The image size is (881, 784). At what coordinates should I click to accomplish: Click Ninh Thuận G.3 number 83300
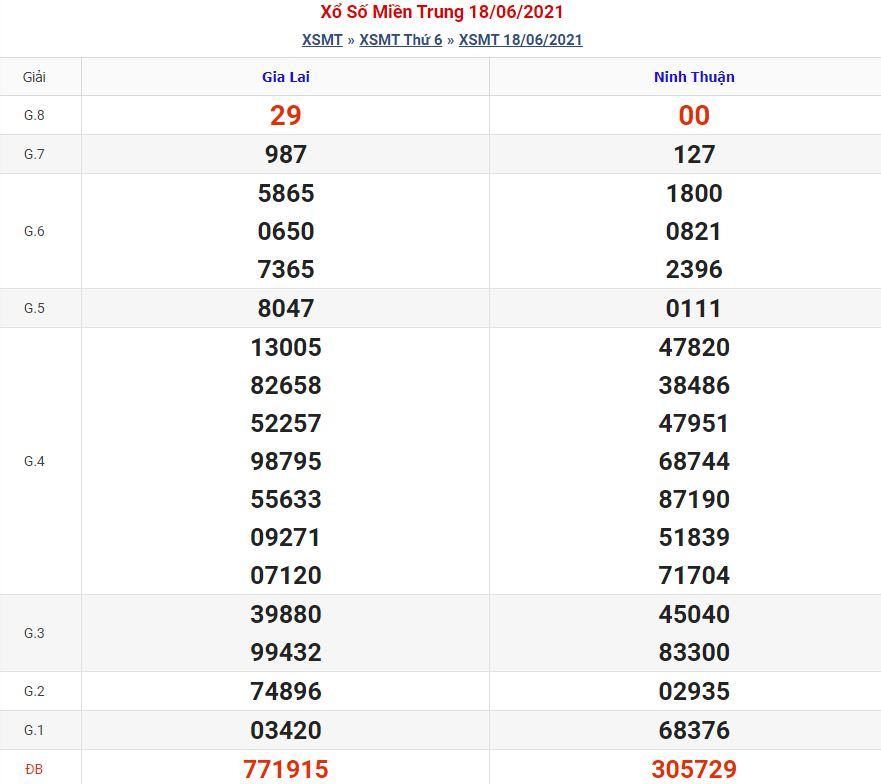[x=694, y=652]
